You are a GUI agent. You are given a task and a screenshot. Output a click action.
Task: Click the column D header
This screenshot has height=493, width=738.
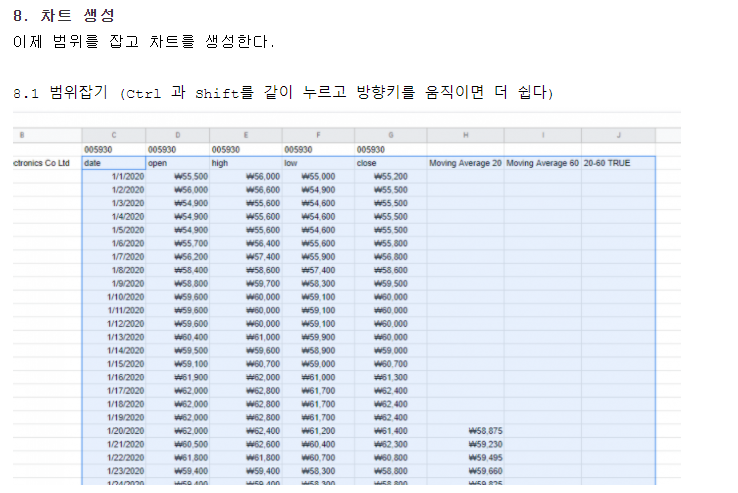coord(177,134)
